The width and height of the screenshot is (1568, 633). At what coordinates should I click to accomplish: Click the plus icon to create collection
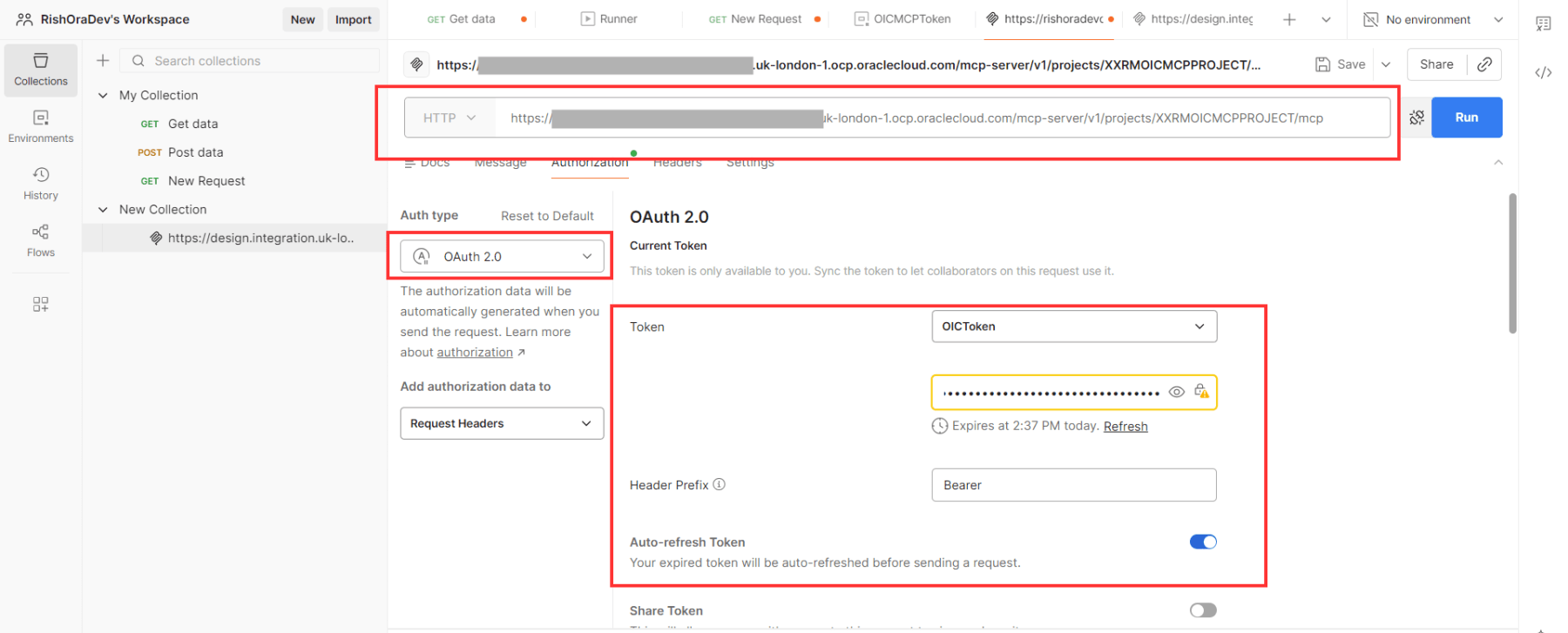click(x=103, y=61)
